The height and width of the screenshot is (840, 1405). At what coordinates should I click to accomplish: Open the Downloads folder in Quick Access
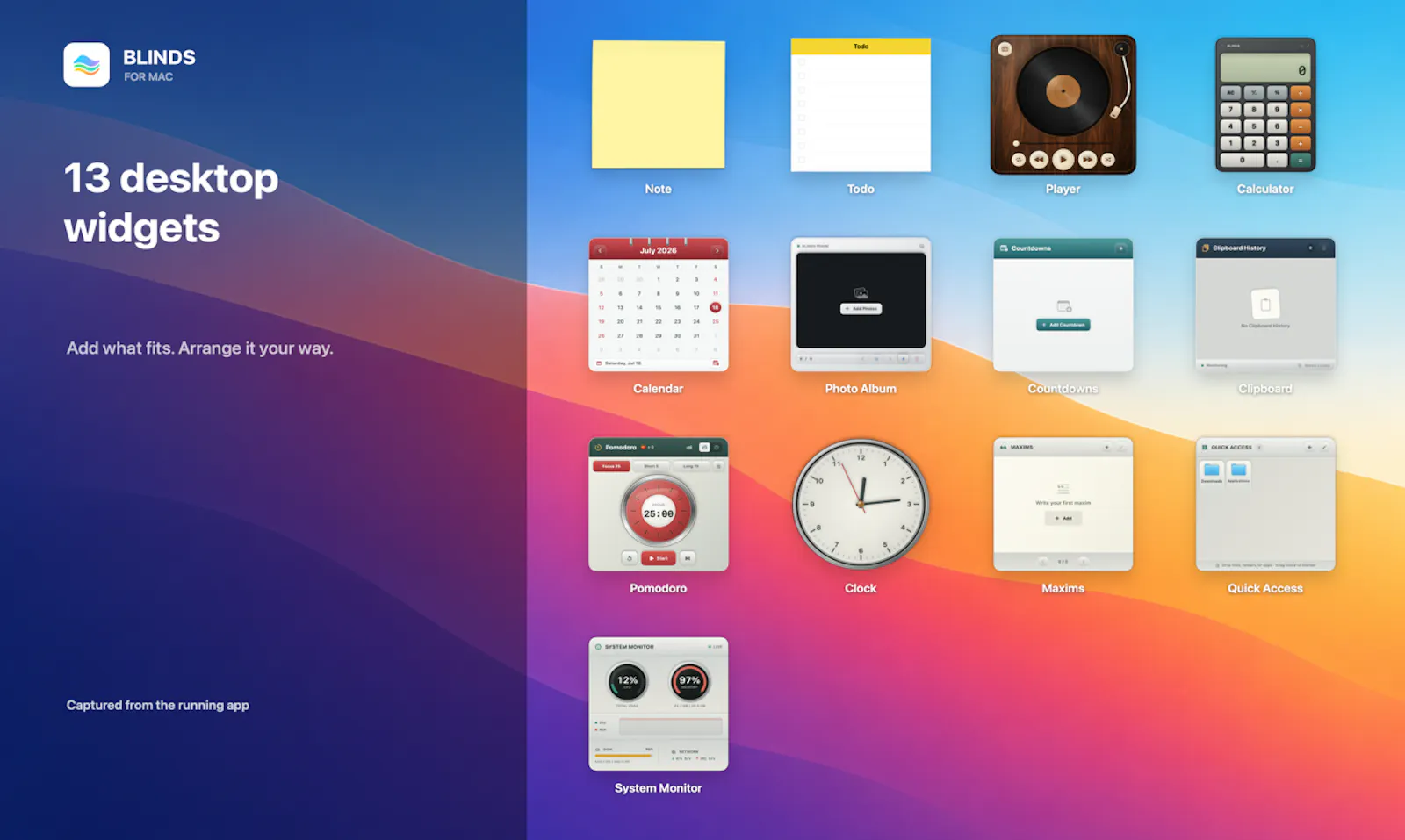coord(1212,472)
